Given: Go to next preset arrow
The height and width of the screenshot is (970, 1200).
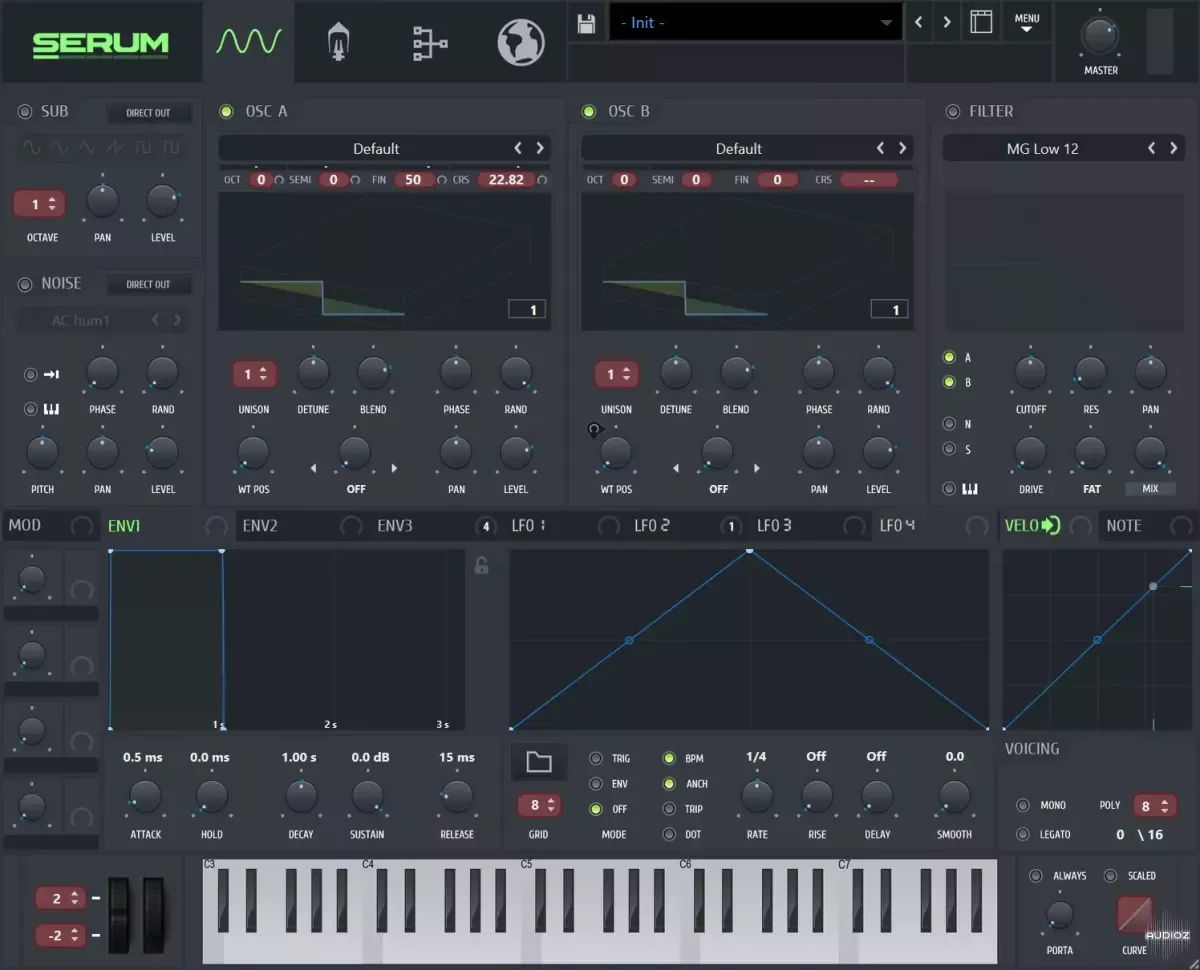Looking at the screenshot, I should [946, 22].
